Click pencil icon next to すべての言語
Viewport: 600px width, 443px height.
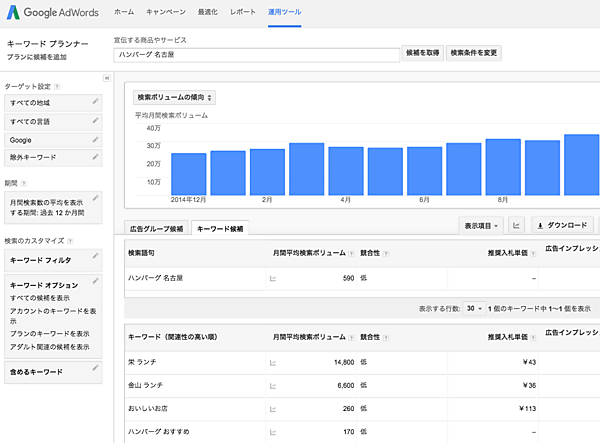(95, 121)
